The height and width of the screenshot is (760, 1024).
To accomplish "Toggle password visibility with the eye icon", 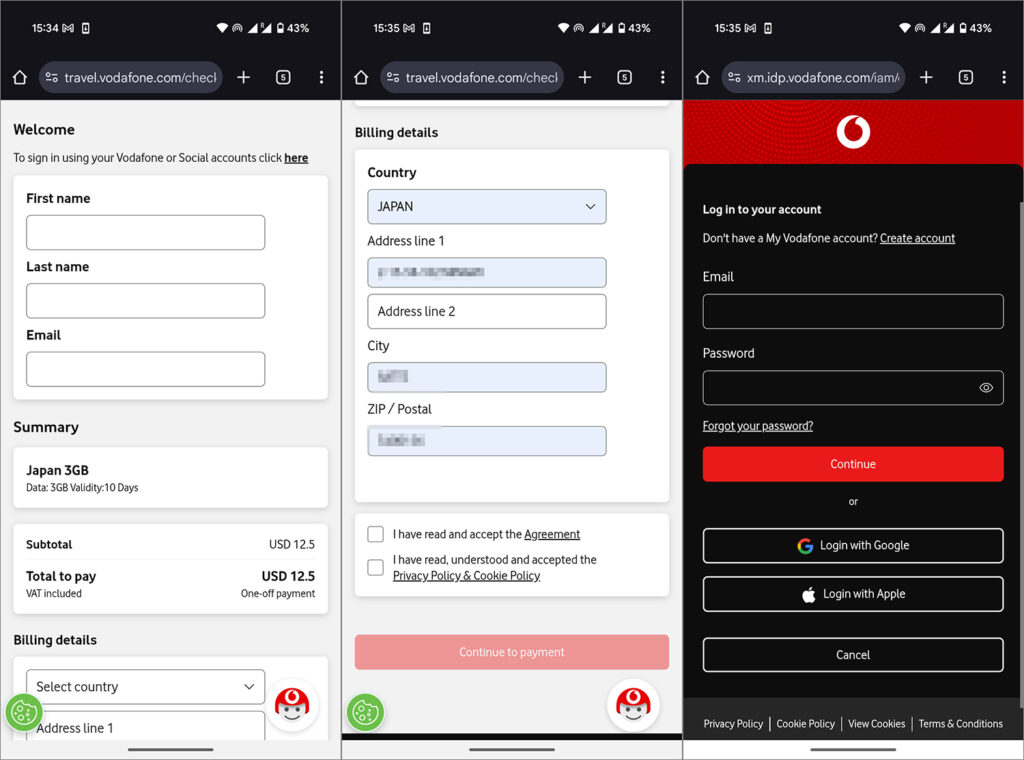I will tap(986, 388).
